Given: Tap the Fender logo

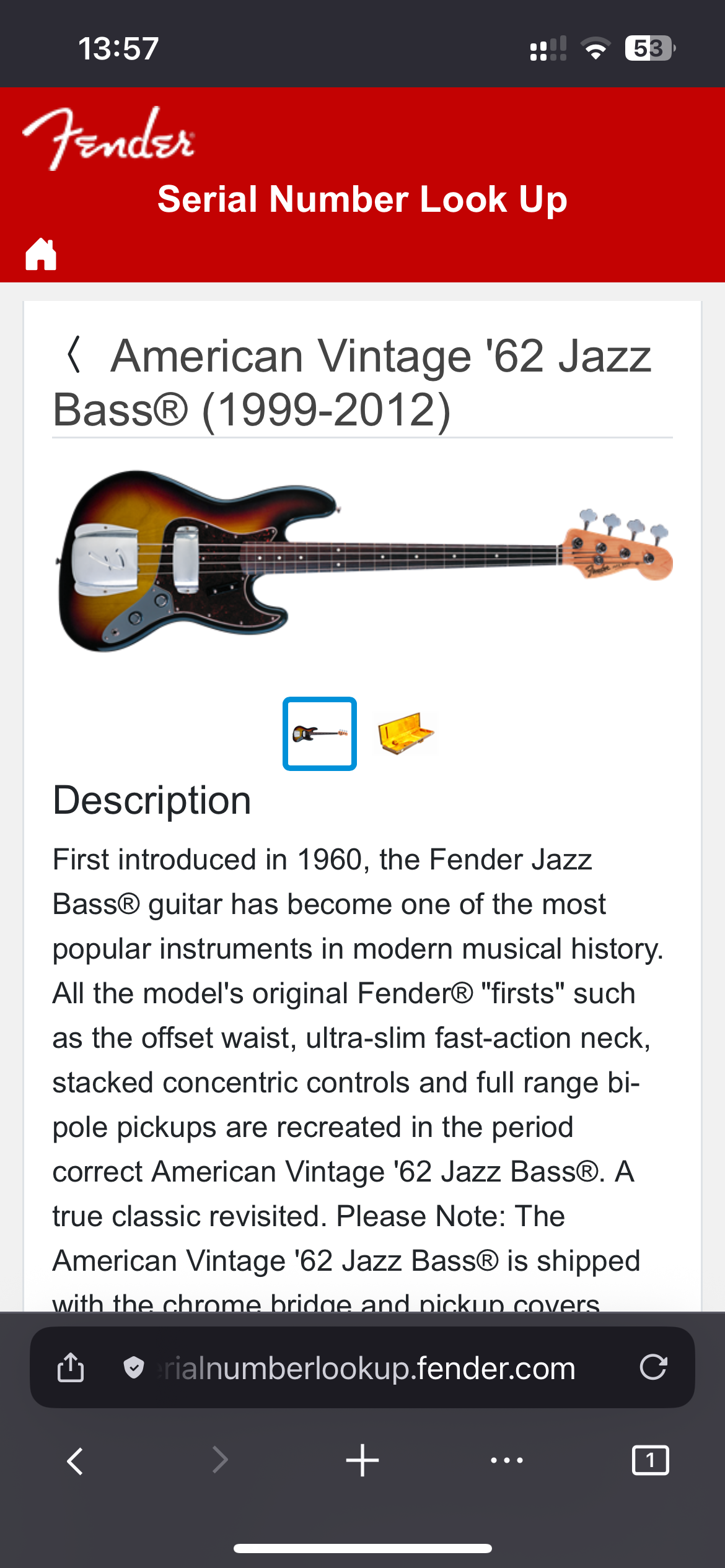Looking at the screenshot, I should 109,139.
